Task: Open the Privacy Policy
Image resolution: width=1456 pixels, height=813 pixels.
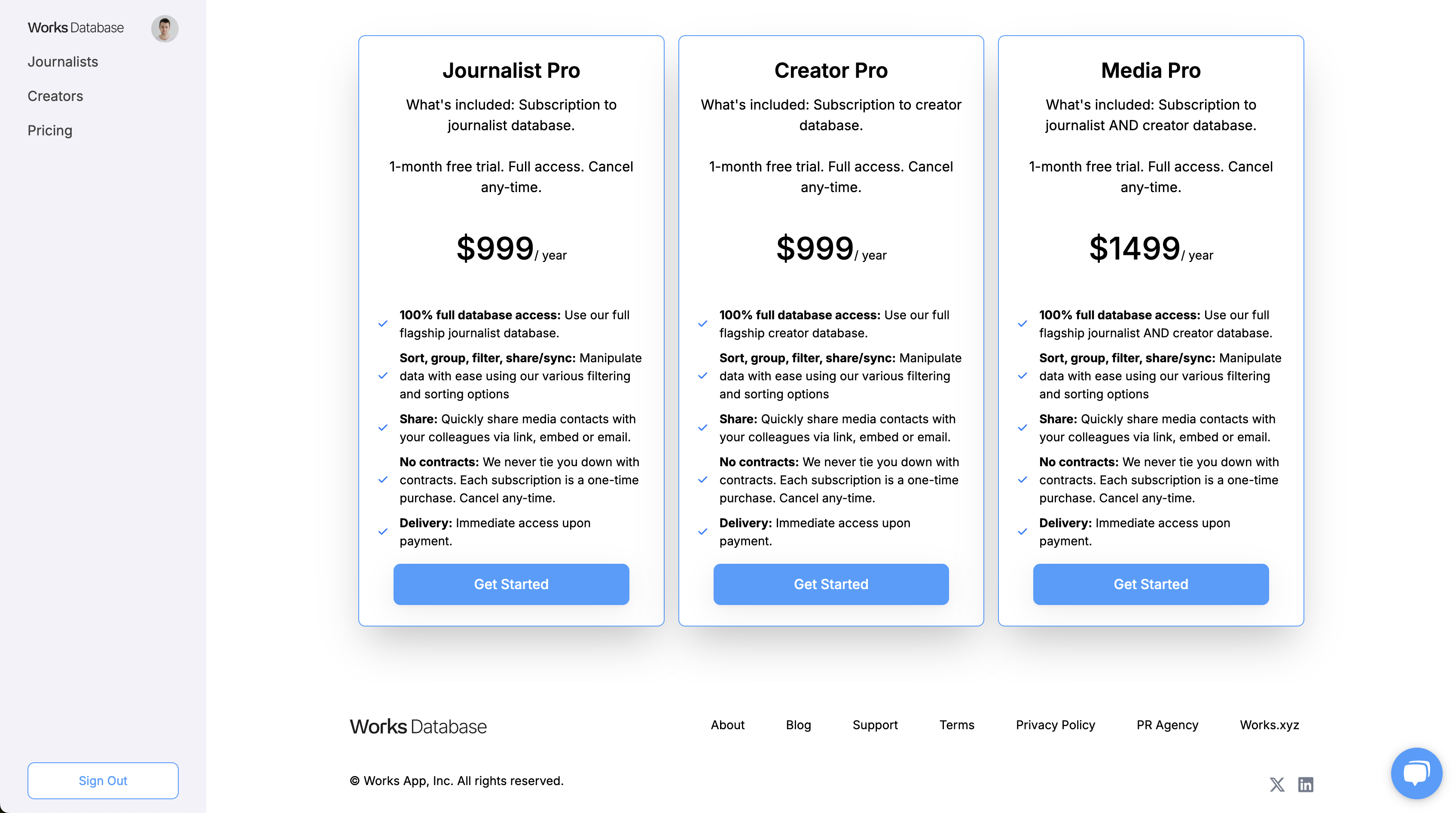Action: 1055,725
